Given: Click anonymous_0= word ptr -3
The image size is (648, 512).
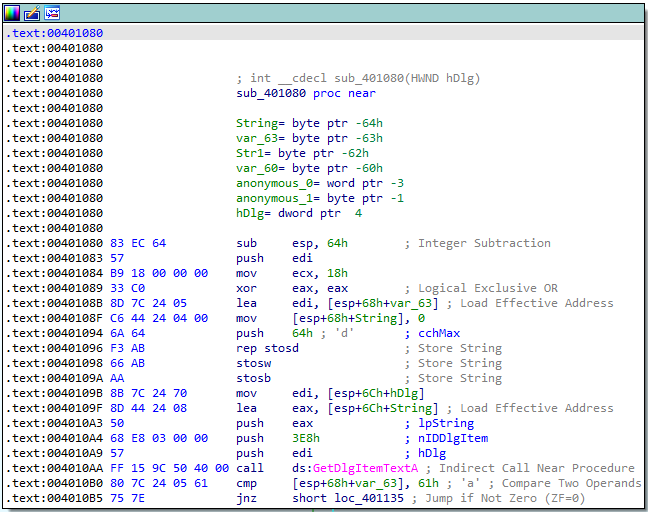Looking at the screenshot, I should click(320, 183).
